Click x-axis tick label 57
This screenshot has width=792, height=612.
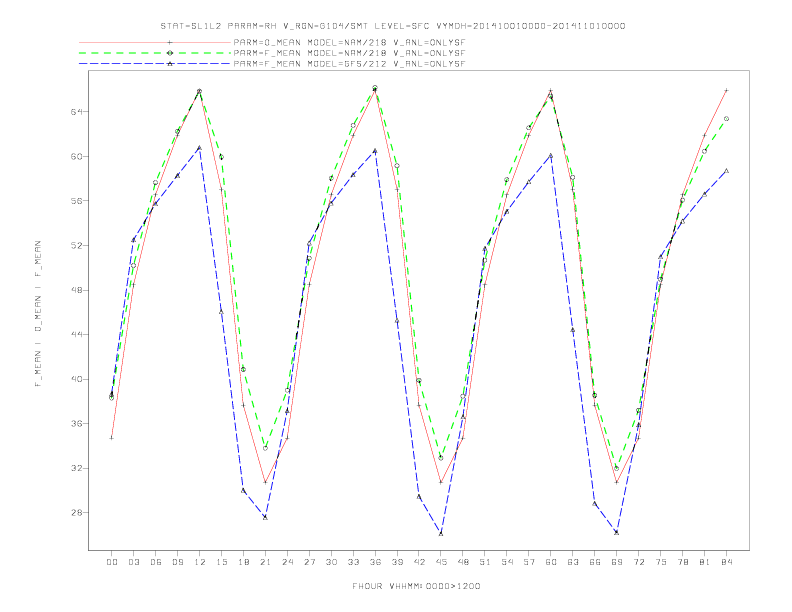coord(529,562)
